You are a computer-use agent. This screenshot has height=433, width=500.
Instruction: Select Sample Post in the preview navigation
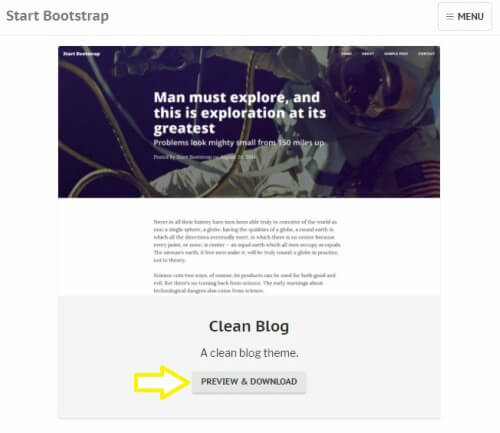click(x=396, y=54)
